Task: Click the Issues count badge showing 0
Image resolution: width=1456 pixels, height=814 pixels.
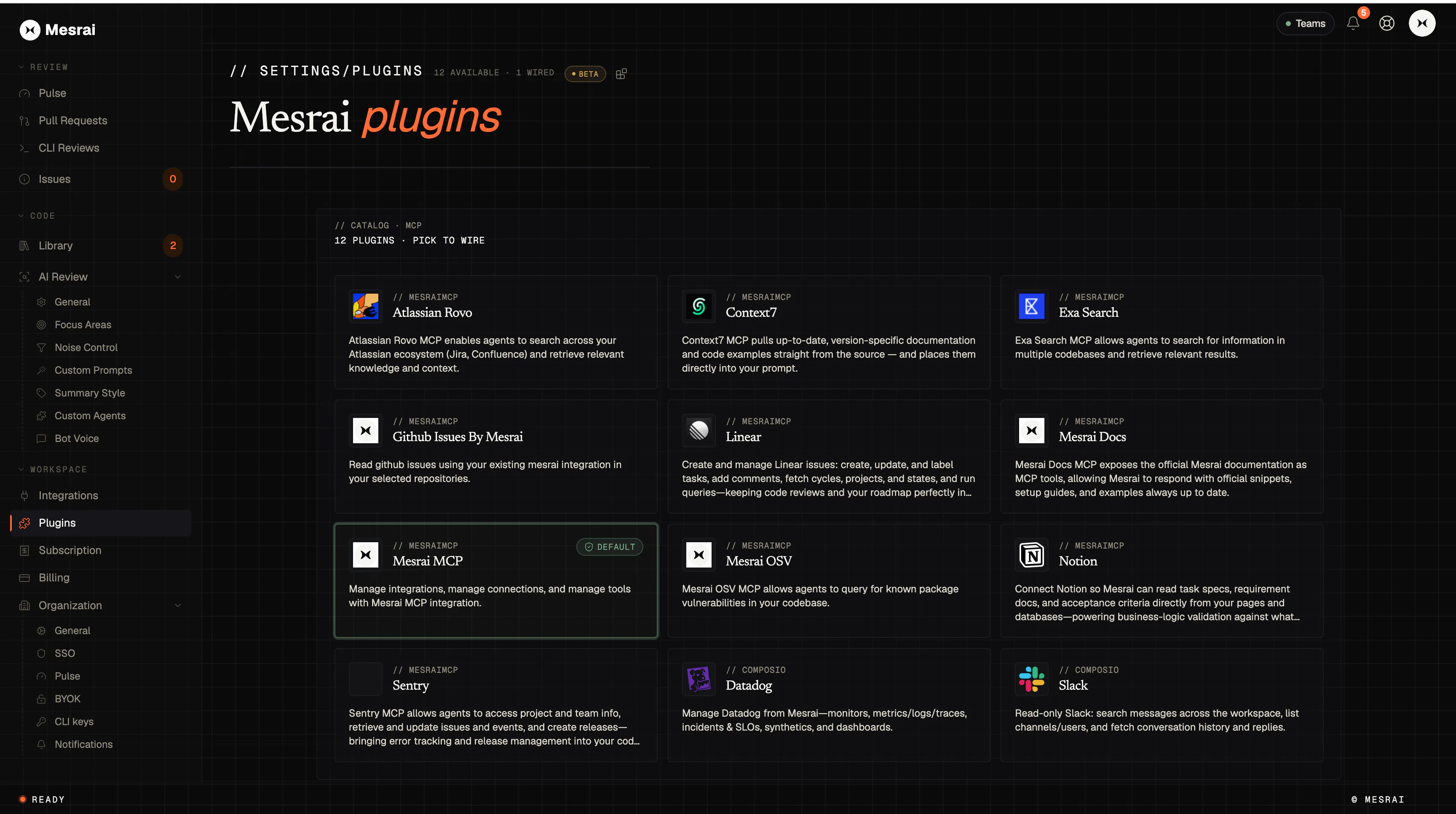Action: [x=173, y=179]
